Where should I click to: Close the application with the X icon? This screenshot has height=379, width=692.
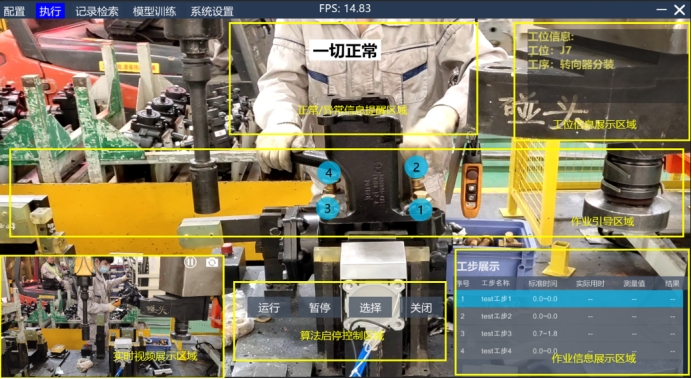[x=680, y=10]
